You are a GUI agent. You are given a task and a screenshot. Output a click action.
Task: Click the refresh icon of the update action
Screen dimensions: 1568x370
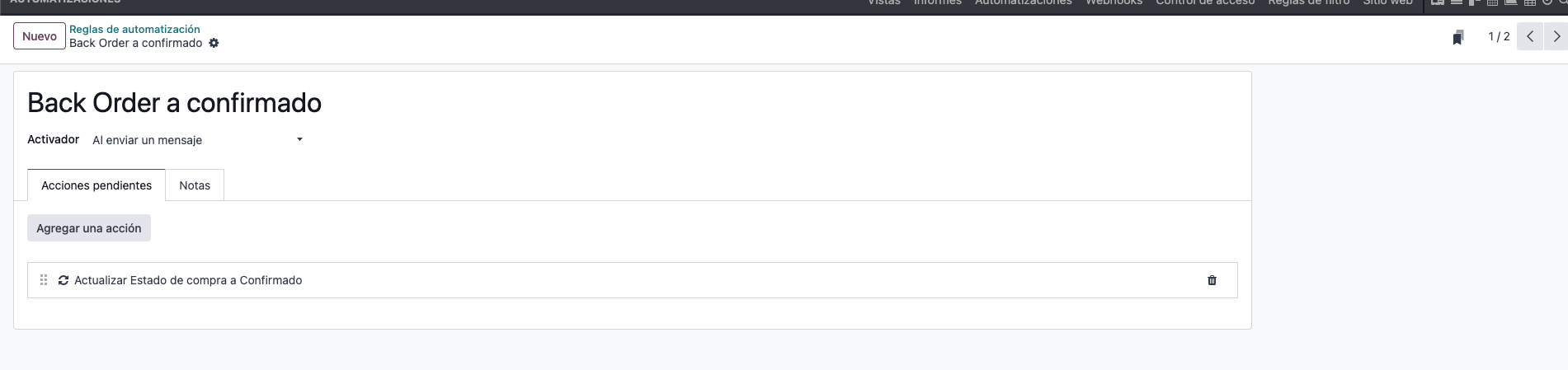tap(64, 280)
